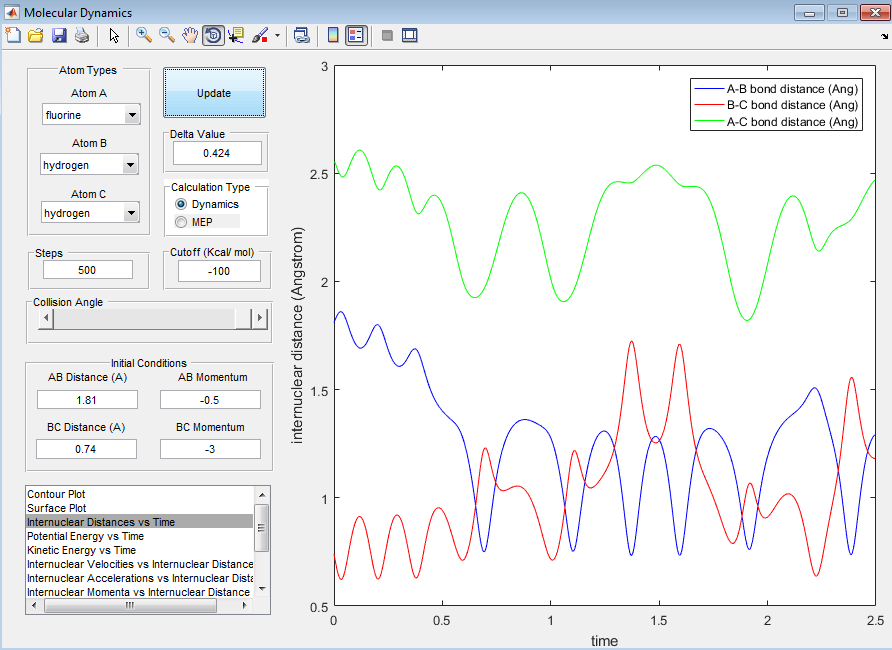
Task: Select the Dynamics calculation type
Action: [181, 204]
